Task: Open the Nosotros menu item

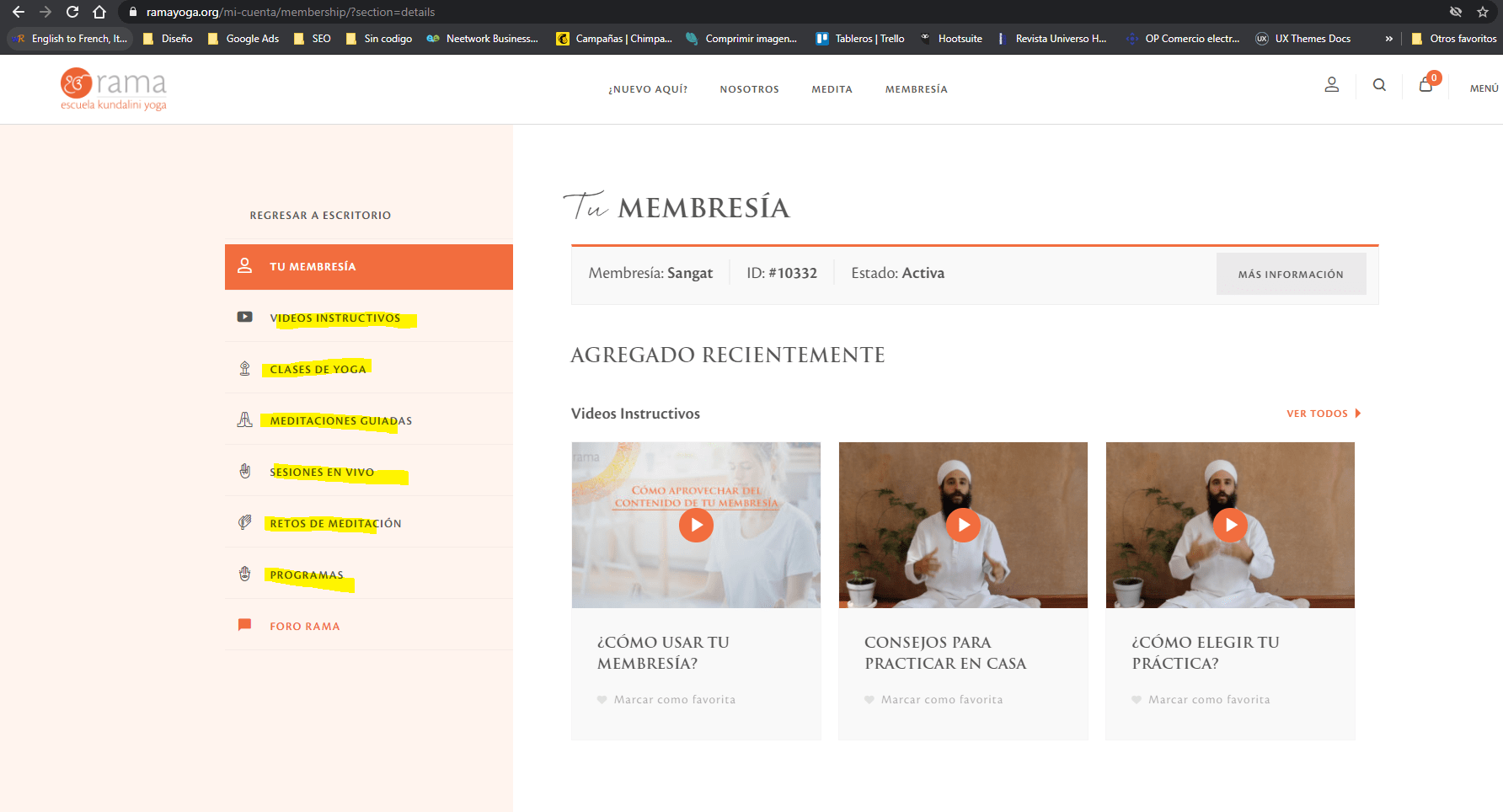Action: (x=750, y=89)
